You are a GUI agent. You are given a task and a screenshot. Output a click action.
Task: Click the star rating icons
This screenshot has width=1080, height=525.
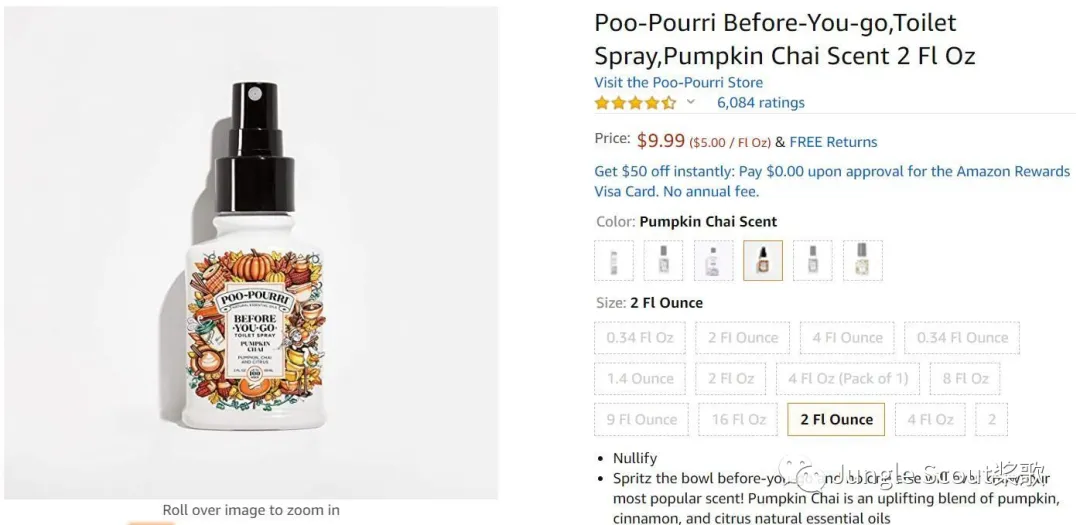tap(635, 102)
